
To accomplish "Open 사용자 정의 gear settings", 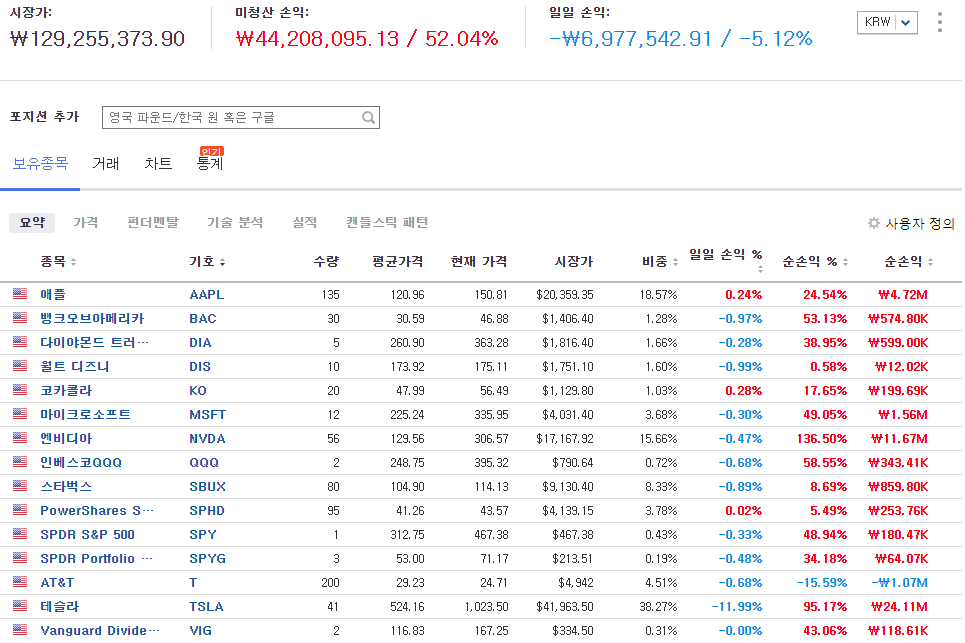I will 911,223.
